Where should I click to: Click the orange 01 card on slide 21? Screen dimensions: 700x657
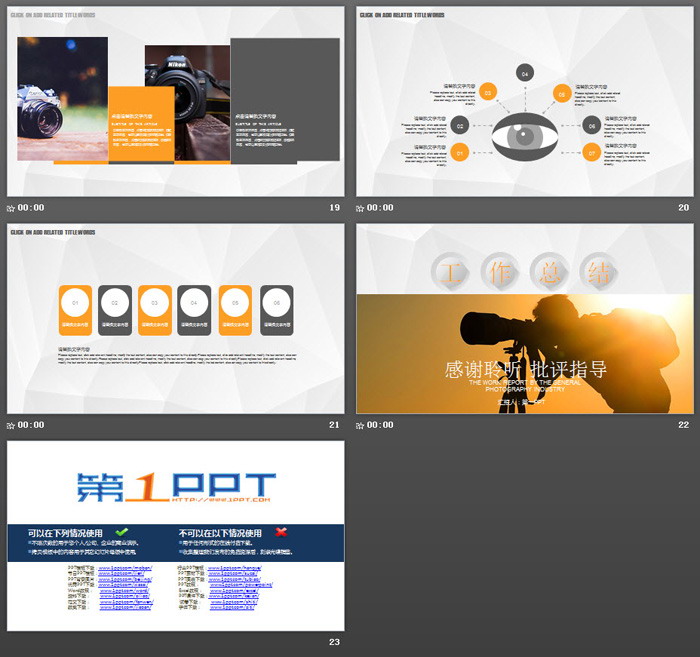(x=76, y=310)
